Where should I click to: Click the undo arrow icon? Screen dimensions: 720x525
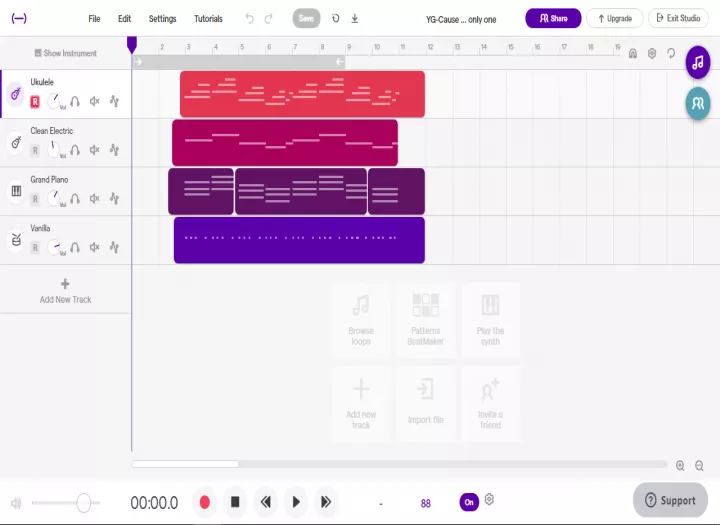249,18
